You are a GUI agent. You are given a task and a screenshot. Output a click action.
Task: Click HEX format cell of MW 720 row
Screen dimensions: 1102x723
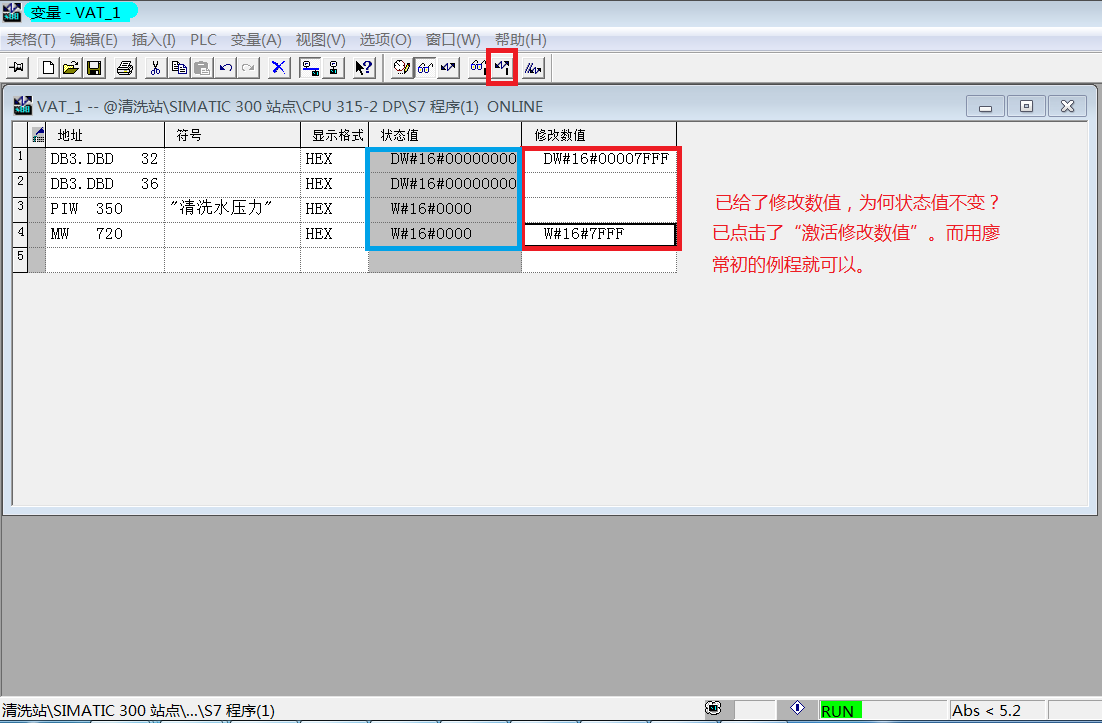click(x=335, y=234)
